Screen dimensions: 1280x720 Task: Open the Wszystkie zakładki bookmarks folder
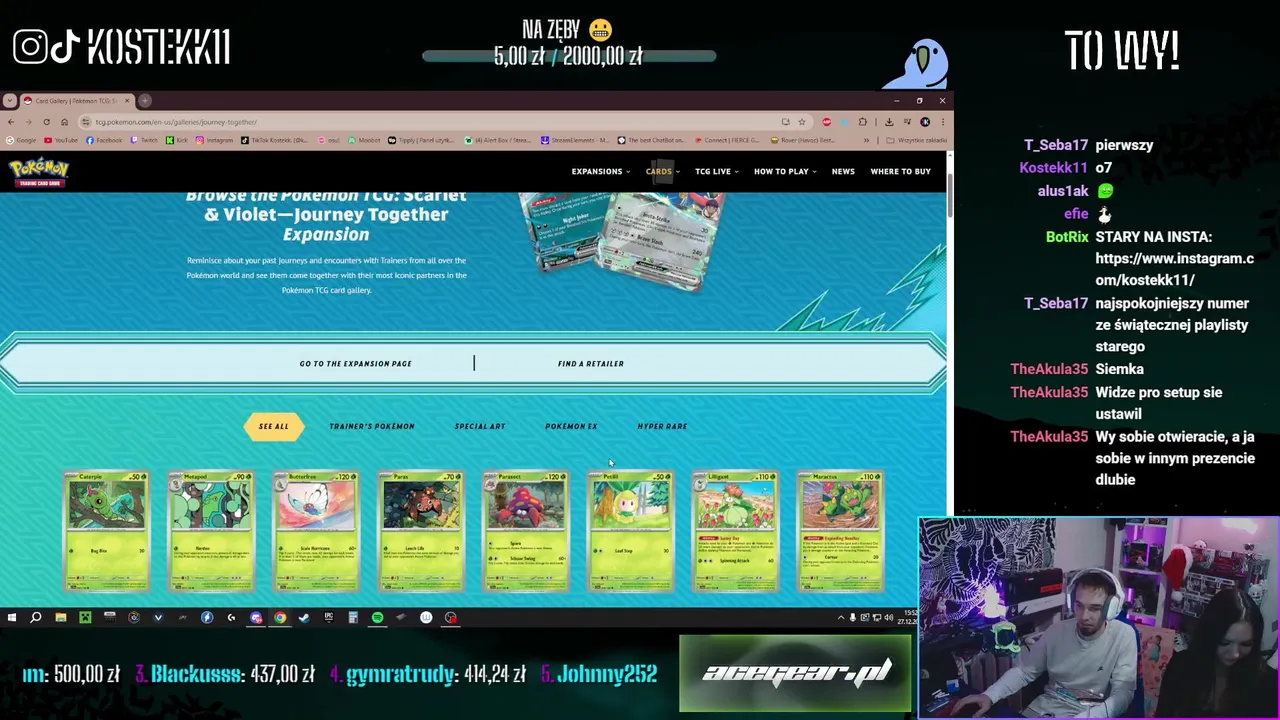coord(917,140)
